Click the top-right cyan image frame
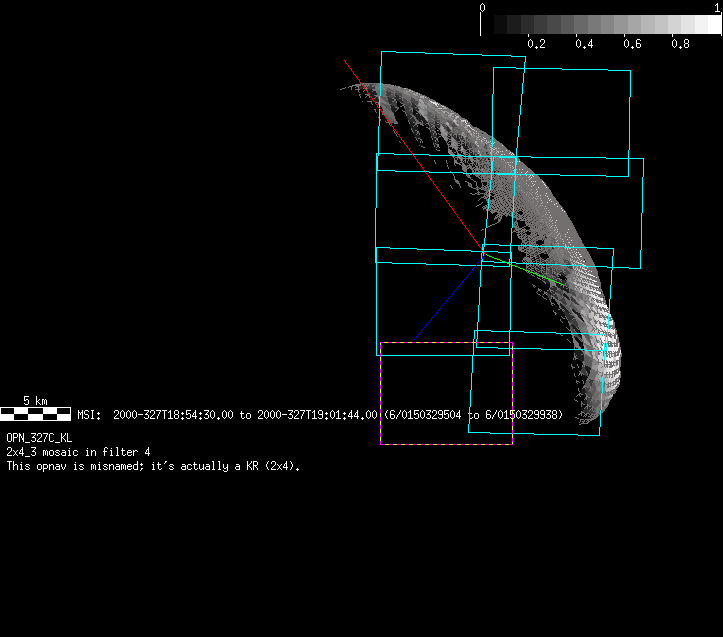Image resolution: width=723 pixels, height=637 pixels. [x=630, y=120]
